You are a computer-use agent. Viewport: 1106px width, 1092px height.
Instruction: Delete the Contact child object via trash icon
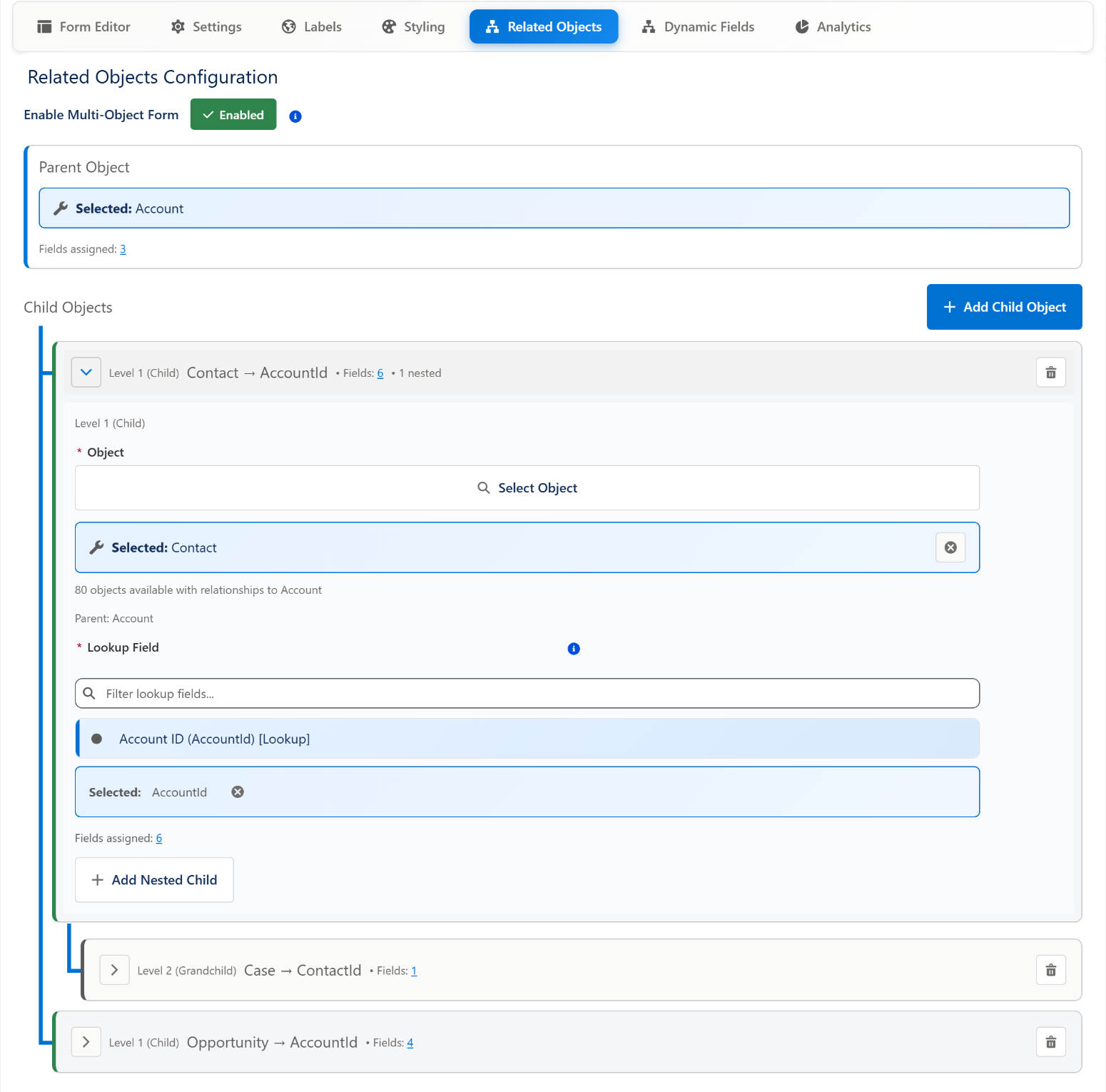click(x=1050, y=373)
